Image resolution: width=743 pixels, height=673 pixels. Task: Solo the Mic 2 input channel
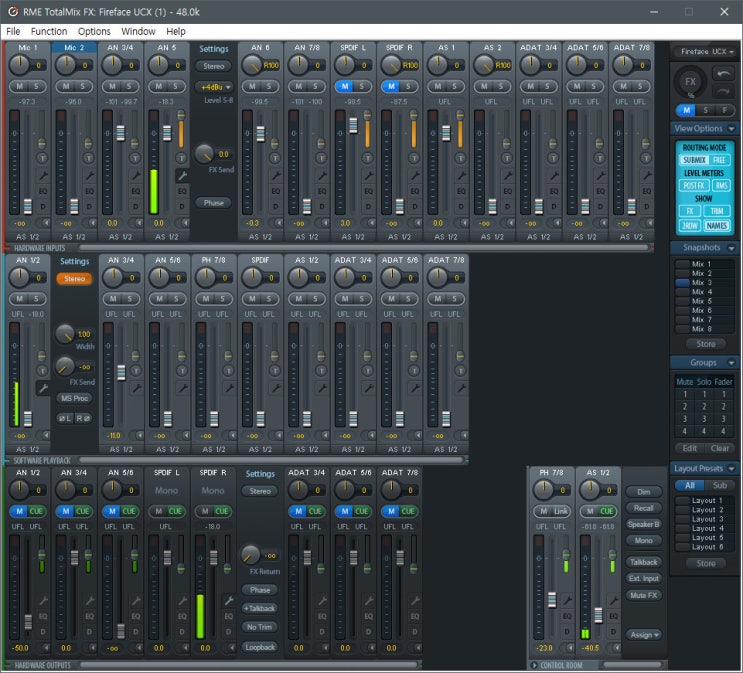coord(83,87)
